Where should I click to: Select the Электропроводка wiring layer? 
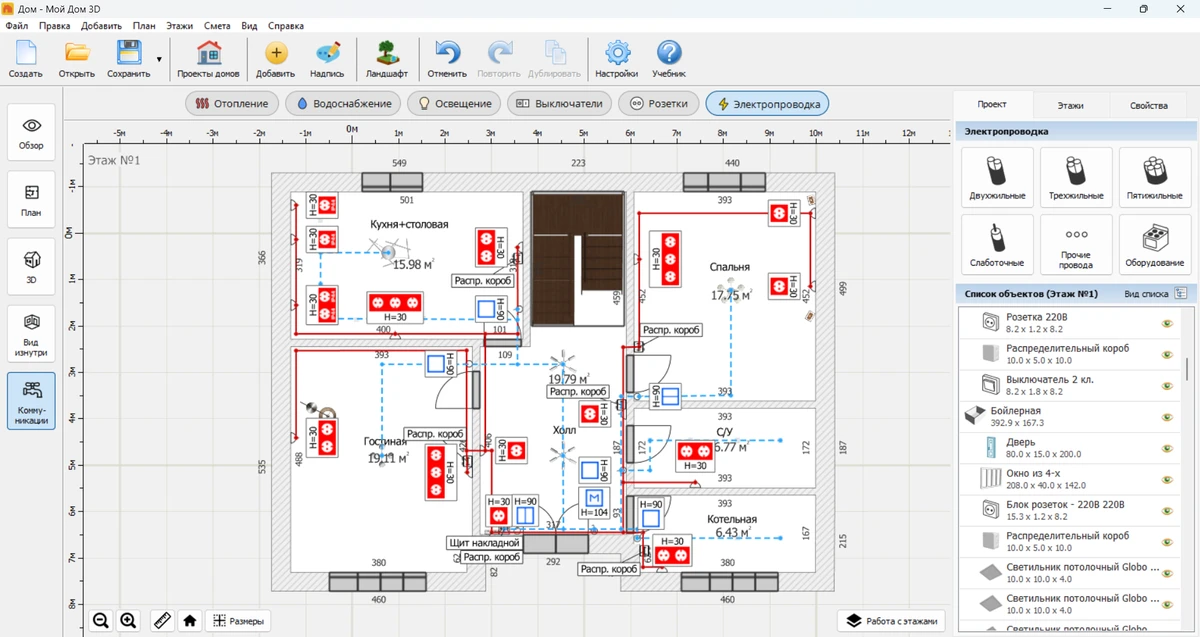pos(767,103)
